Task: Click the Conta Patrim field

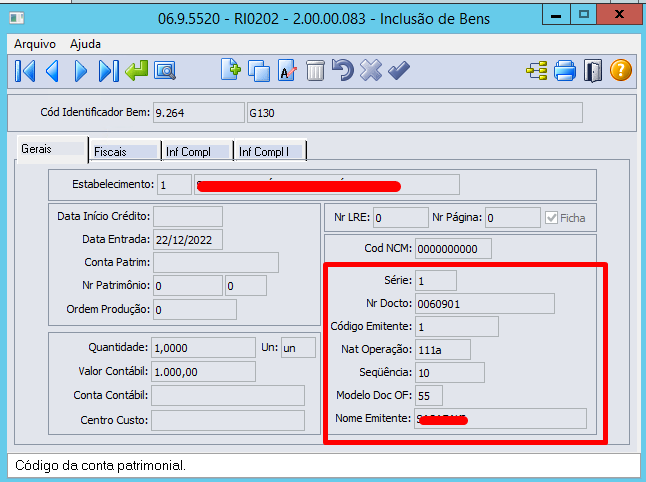Action: pos(216,262)
